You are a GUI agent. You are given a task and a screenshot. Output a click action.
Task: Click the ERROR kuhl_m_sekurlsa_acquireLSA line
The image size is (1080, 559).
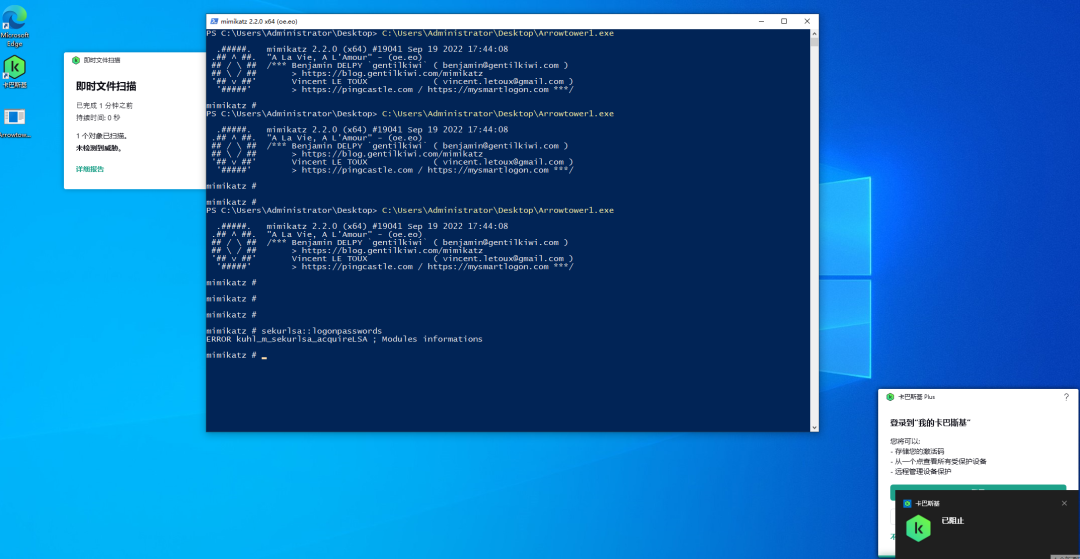click(344, 339)
